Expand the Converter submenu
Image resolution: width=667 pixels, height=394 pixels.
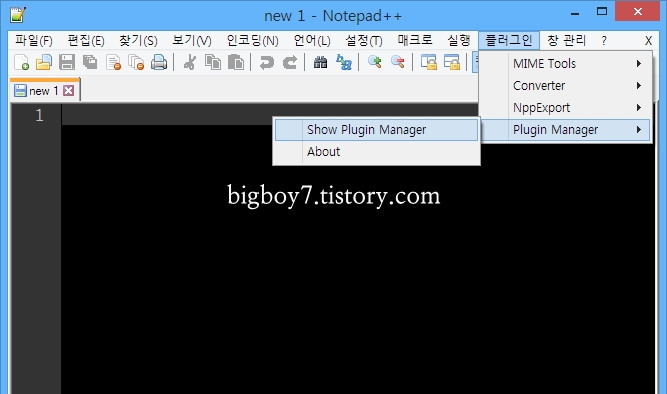tap(566, 86)
